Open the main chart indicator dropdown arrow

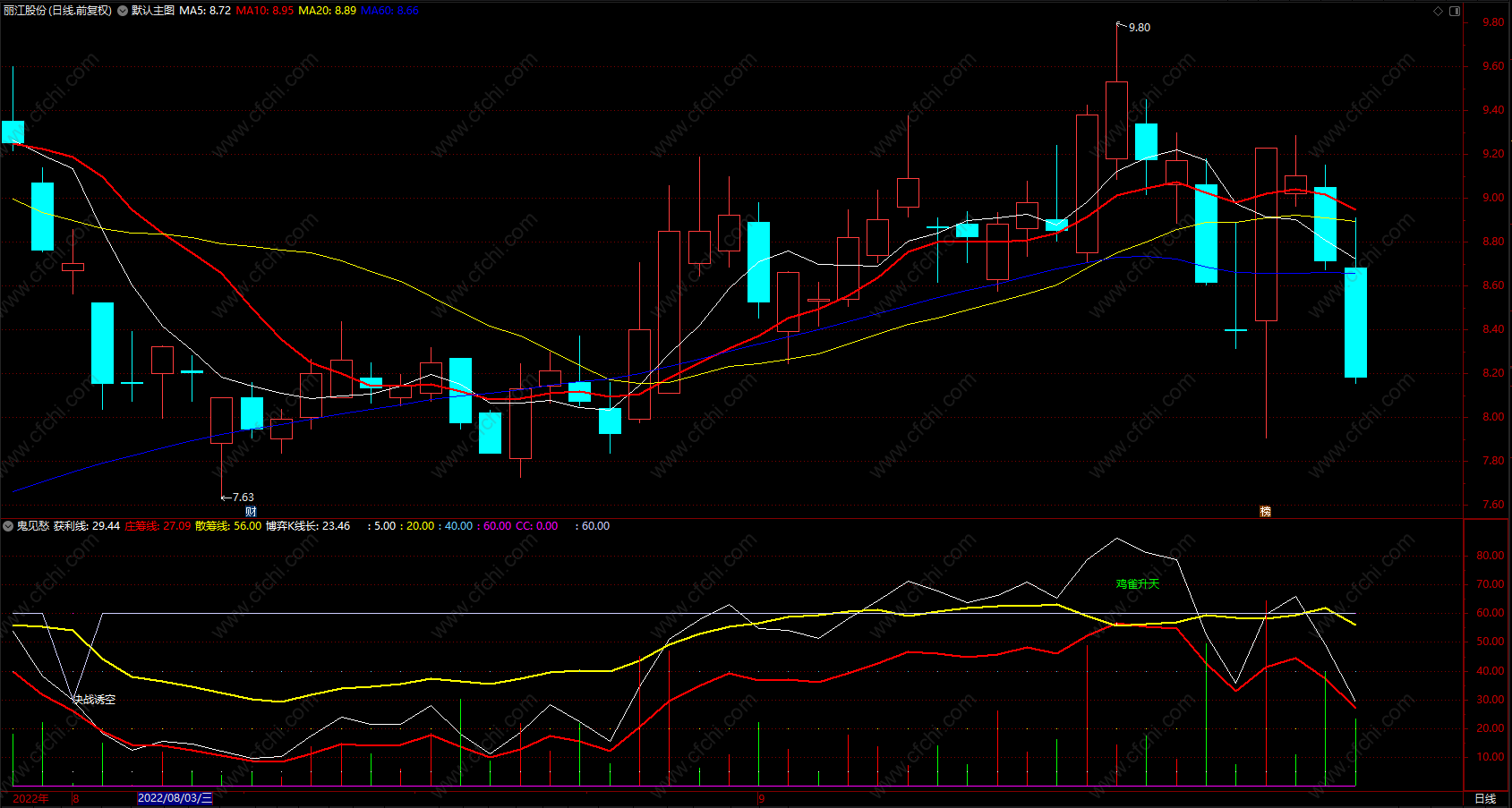(122, 11)
